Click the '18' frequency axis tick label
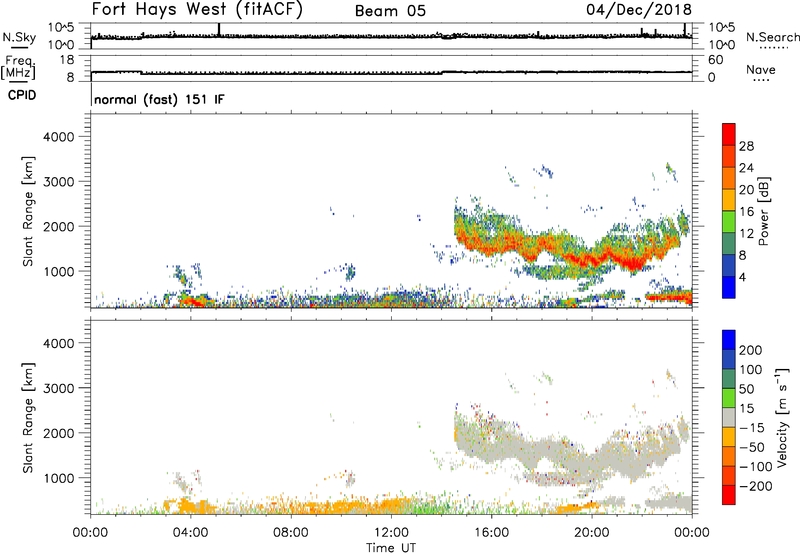 coord(67,60)
